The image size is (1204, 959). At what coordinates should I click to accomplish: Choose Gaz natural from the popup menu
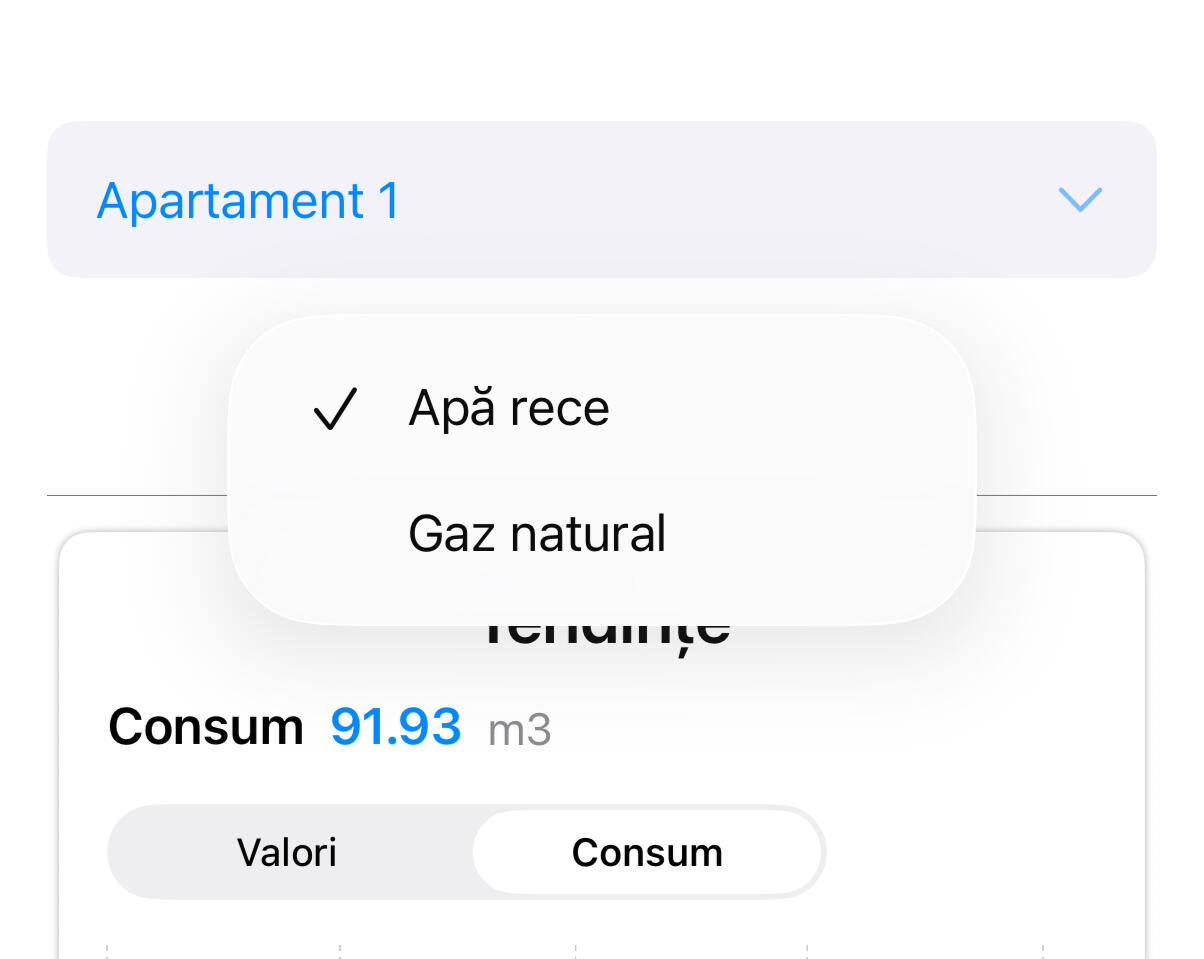537,534
